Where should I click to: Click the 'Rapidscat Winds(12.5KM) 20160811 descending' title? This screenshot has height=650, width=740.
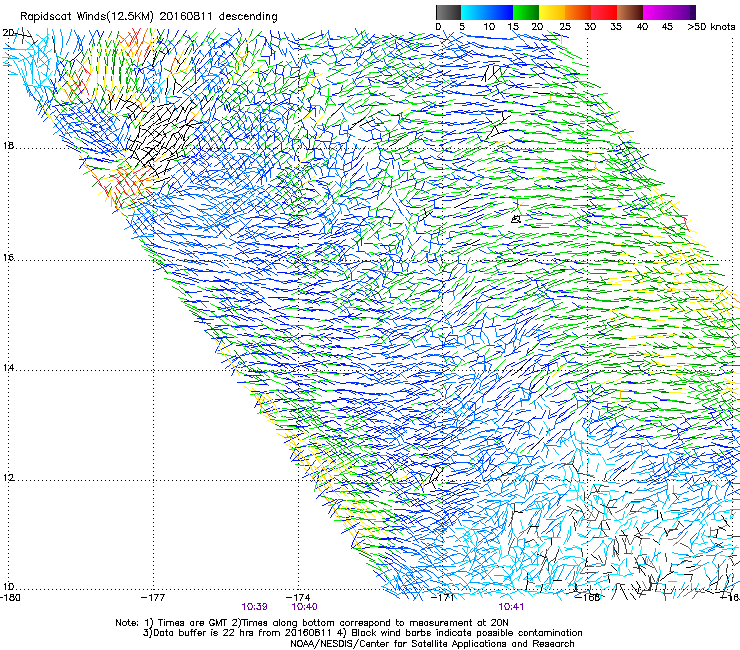click(x=149, y=17)
